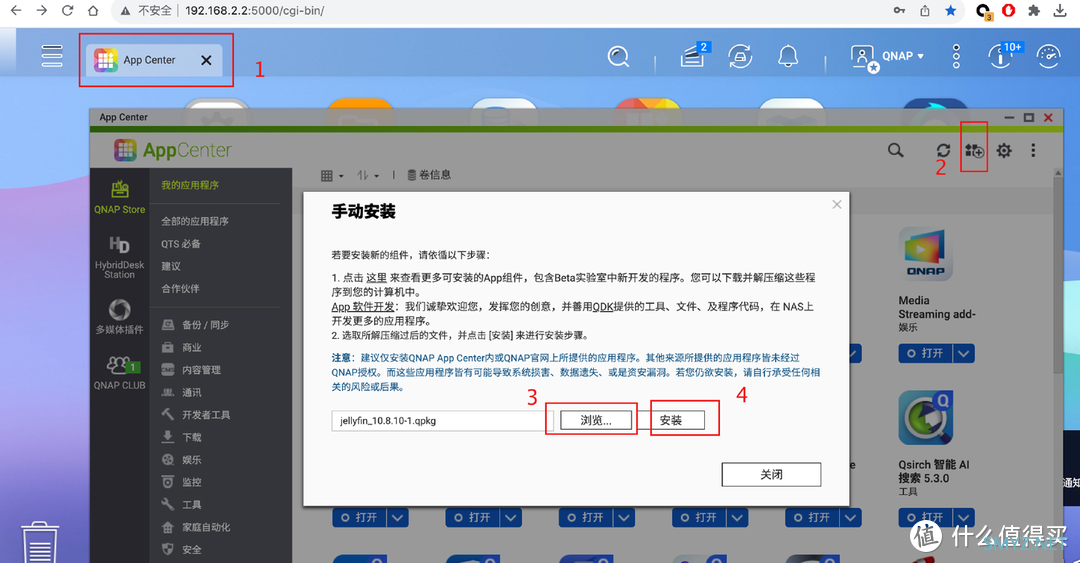Refresh the AppCenter app list
The width and height of the screenshot is (1080, 563).
click(x=943, y=150)
